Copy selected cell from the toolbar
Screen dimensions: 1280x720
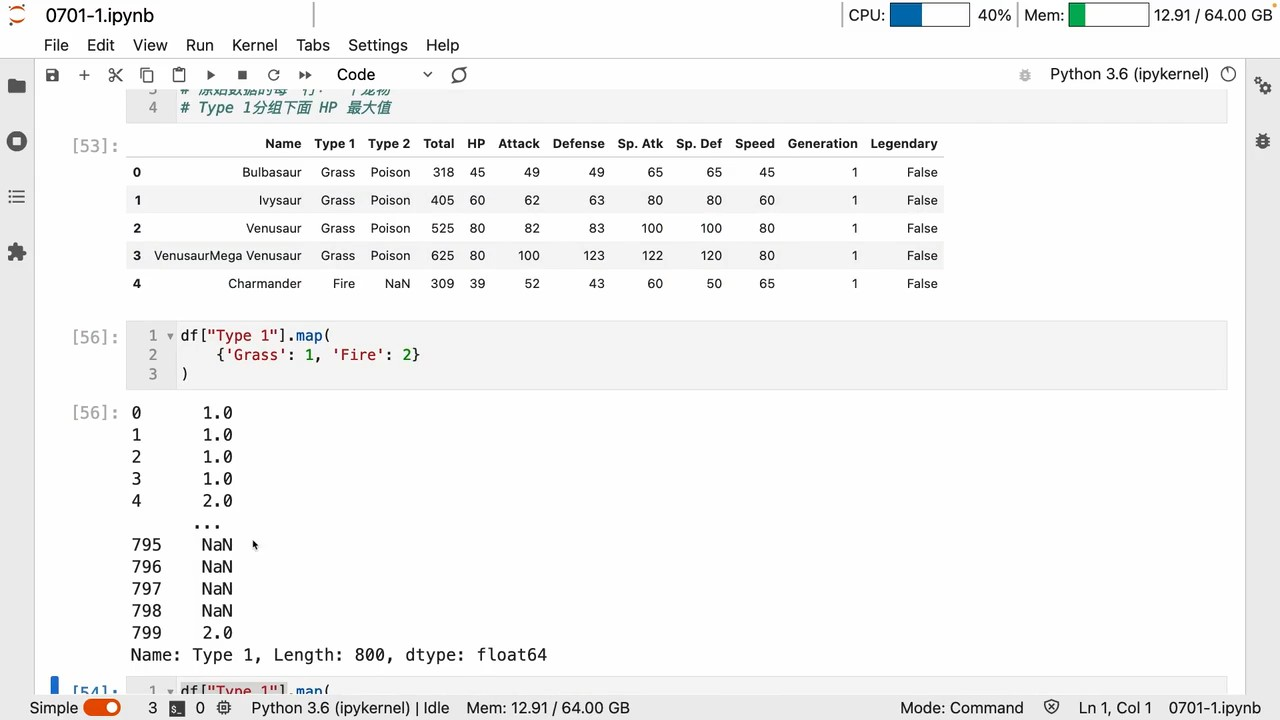pos(147,75)
